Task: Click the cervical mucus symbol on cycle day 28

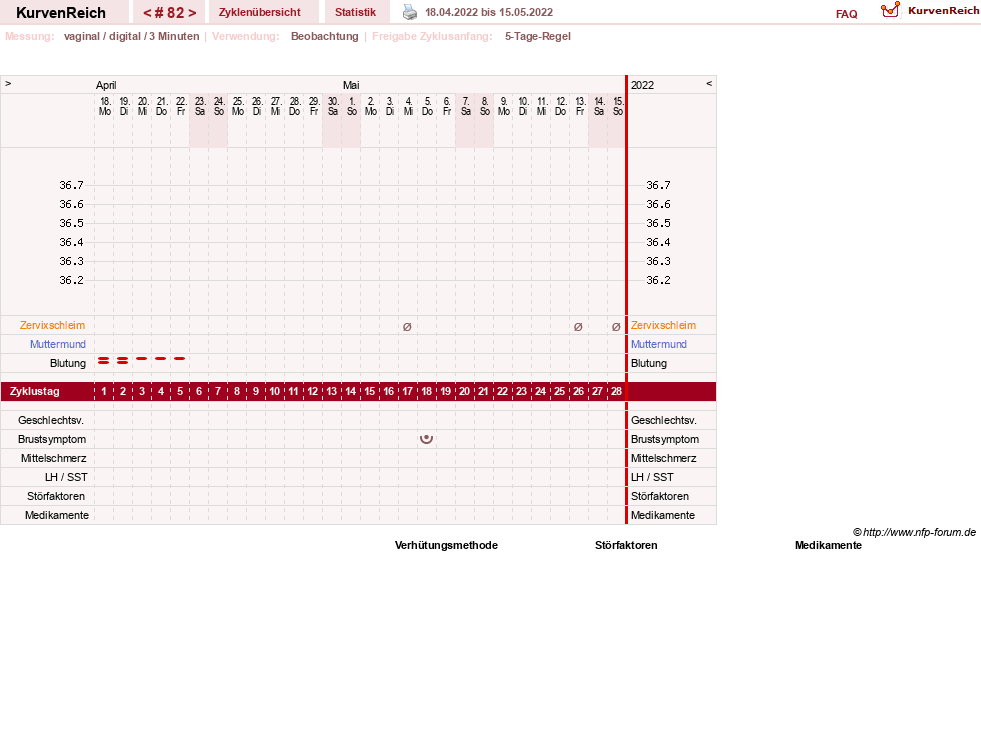Action: [616, 327]
